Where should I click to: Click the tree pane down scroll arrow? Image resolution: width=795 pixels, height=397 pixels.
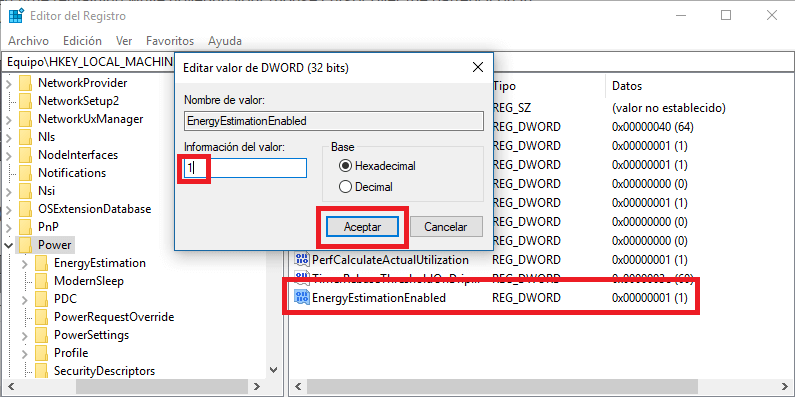(x=273, y=371)
